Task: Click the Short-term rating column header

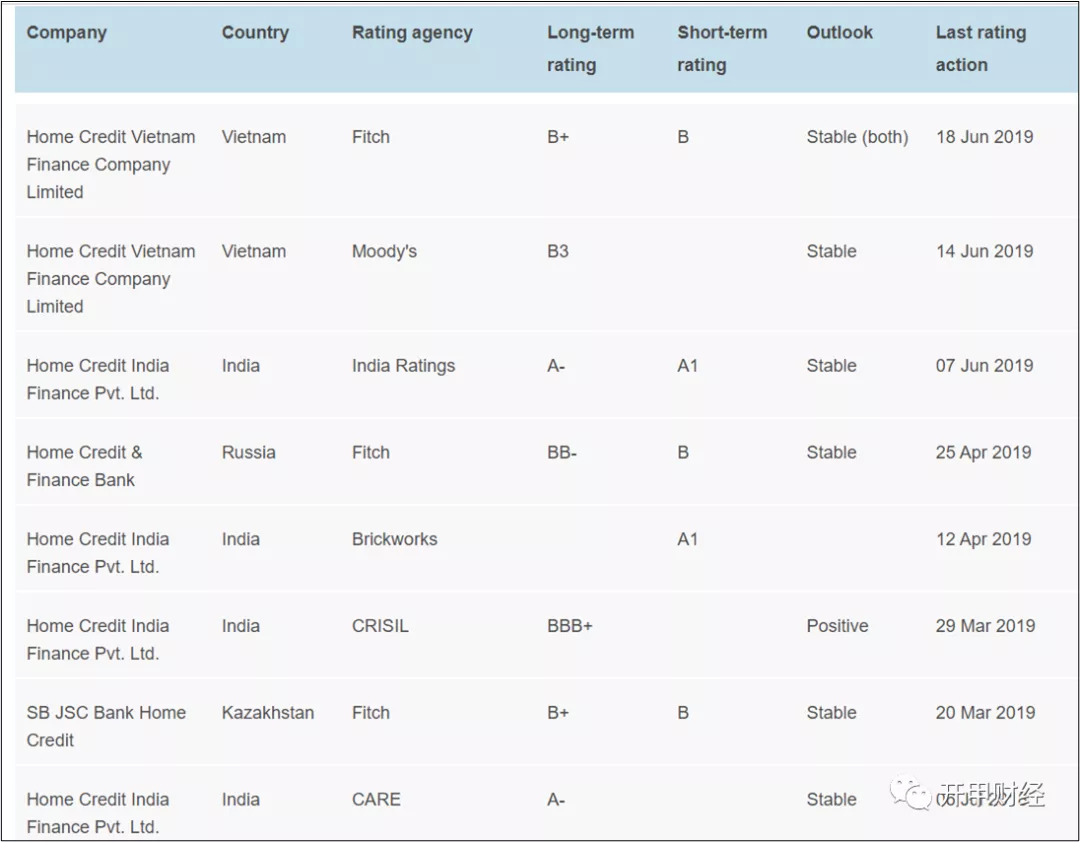Action: pyautogui.click(x=722, y=48)
